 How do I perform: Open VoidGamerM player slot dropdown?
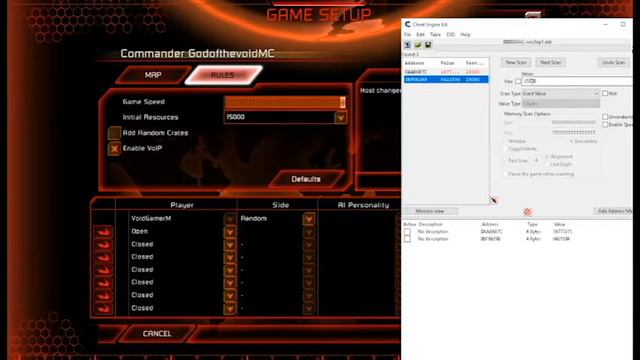(230, 219)
